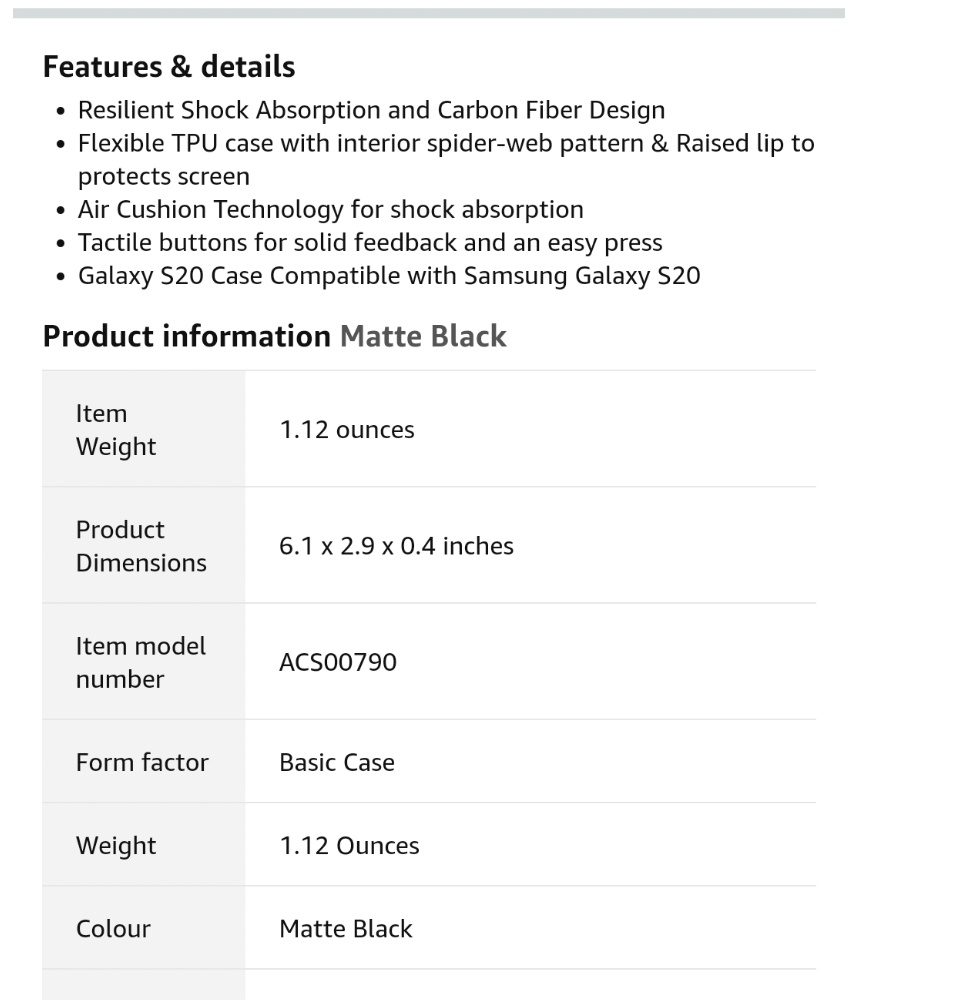Click the "Features & details" heading
The image size is (960, 1000).
[x=168, y=67]
